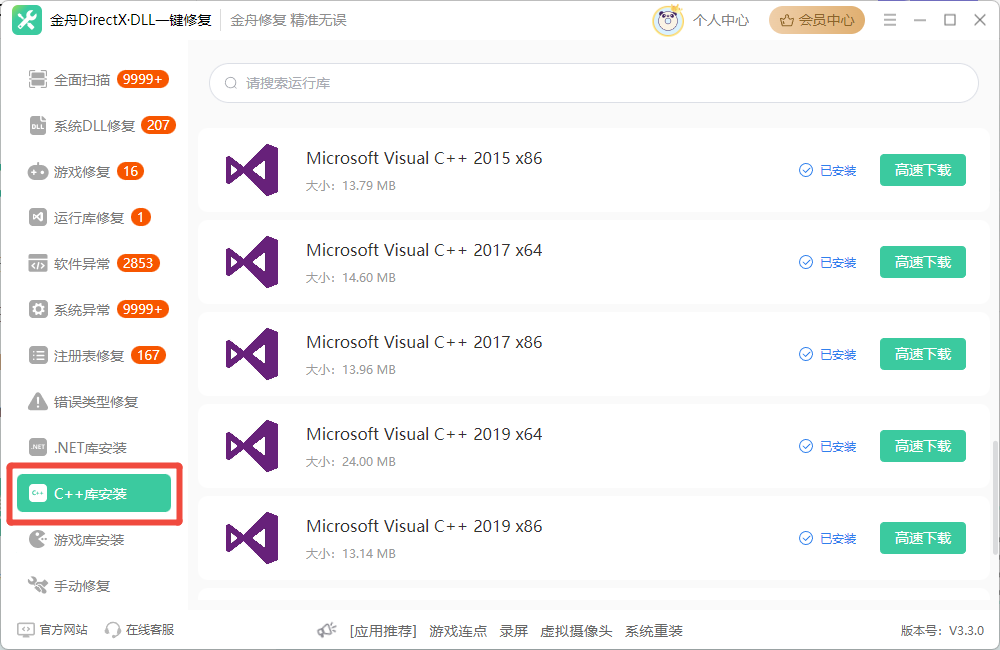Click the .NET library icon
Viewport: 1000px width, 650px height.
[x=38, y=447]
